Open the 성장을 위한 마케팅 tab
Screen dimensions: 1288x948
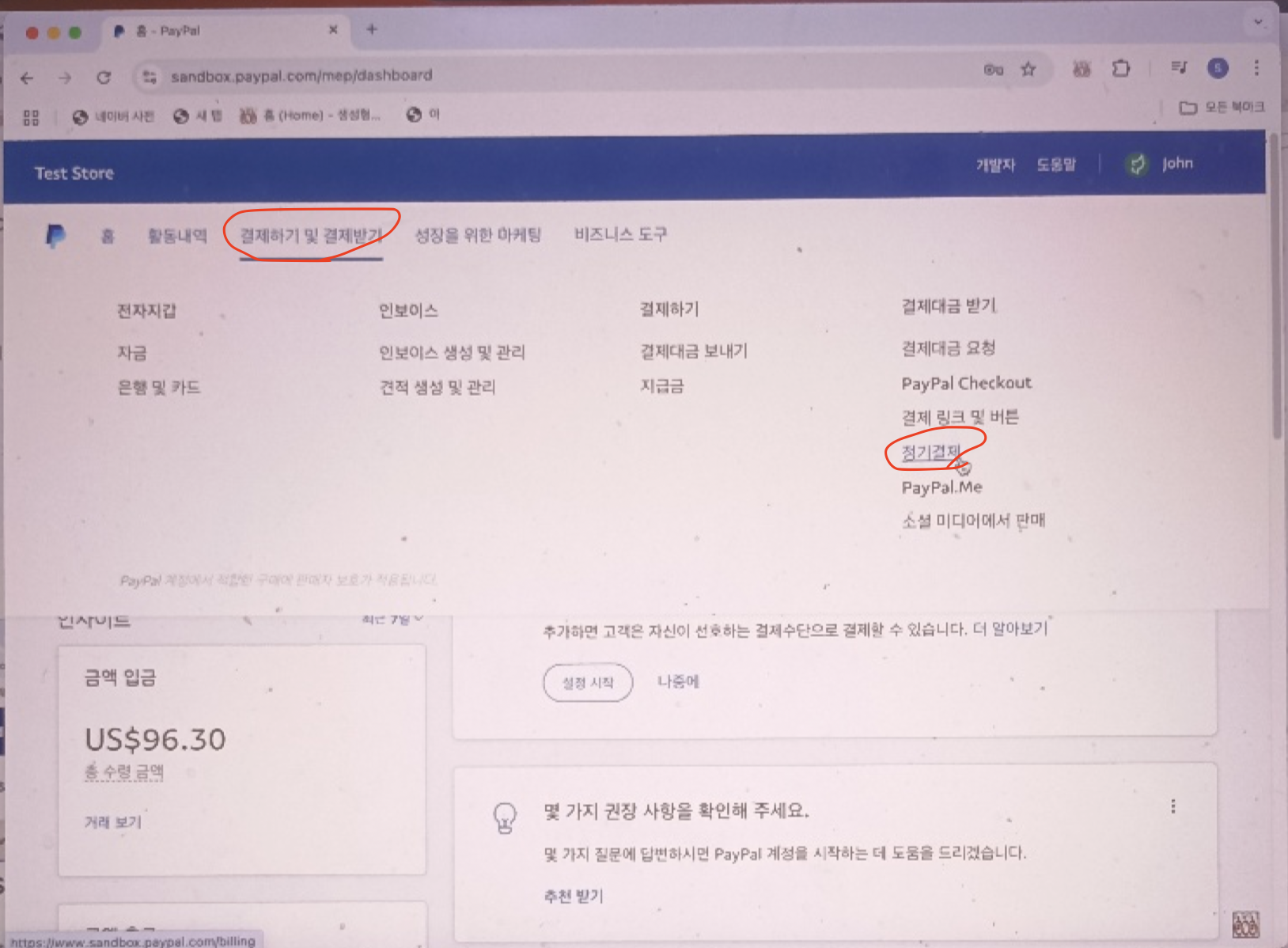(478, 235)
